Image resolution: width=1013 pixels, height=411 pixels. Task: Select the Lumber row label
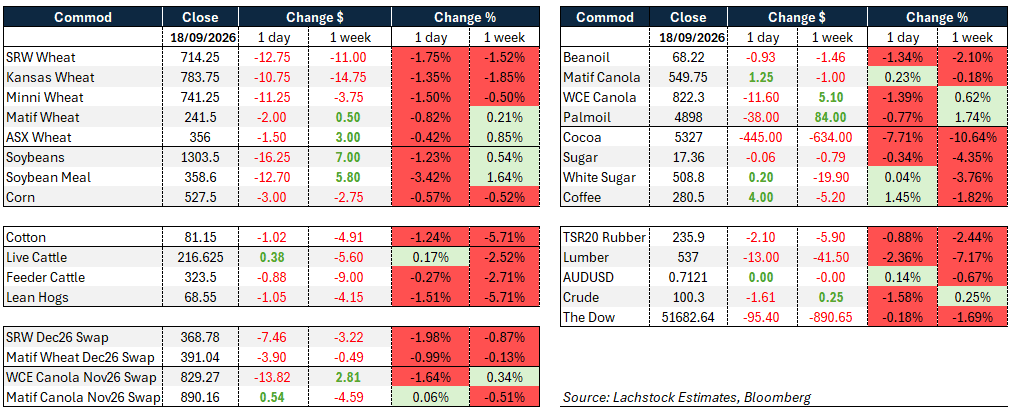(x=586, y=257)
